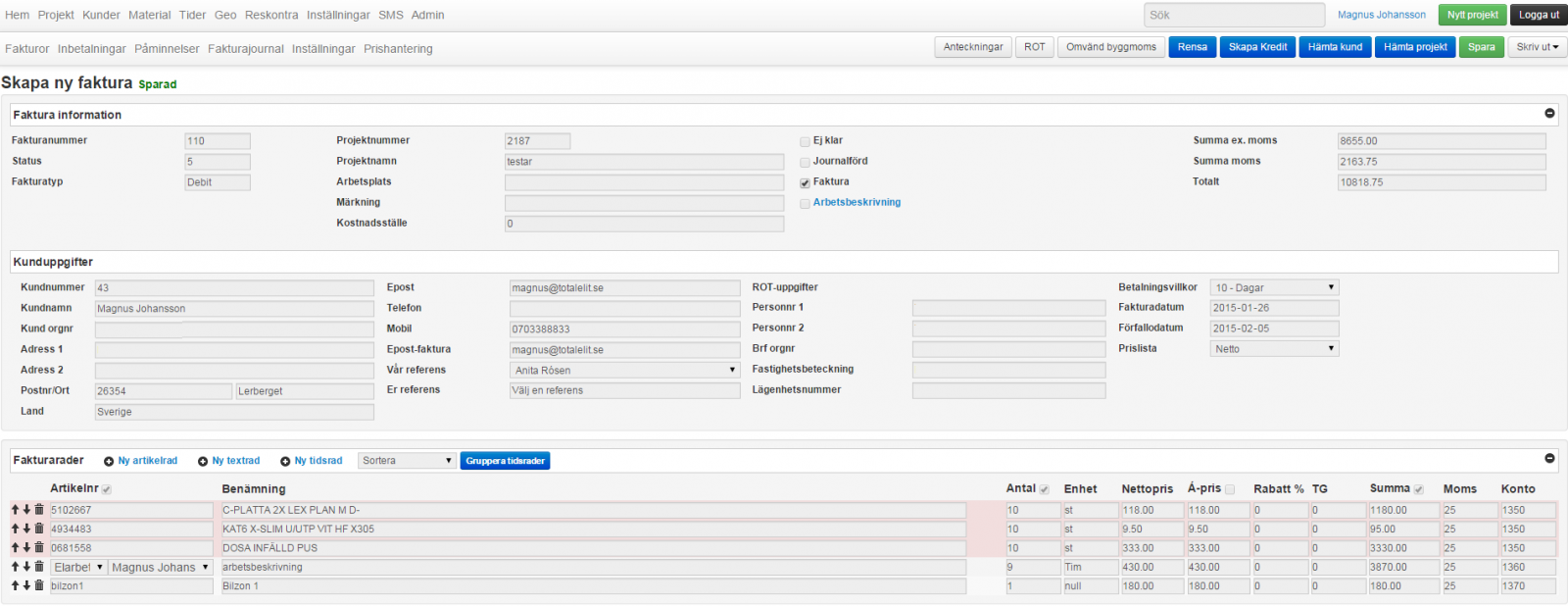Click plus icon beside Ny textrad
This screenshot has width=1568, height=606.
click(203, 461)
